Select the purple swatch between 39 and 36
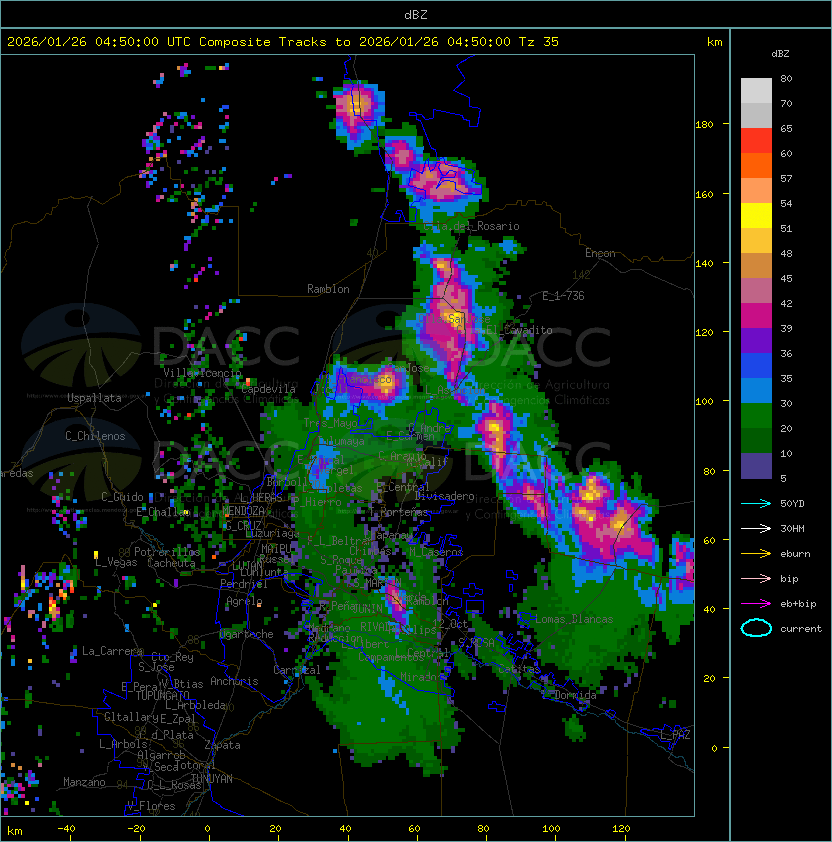The width and height of the screenshot is (832, 842). click(756, 340)
